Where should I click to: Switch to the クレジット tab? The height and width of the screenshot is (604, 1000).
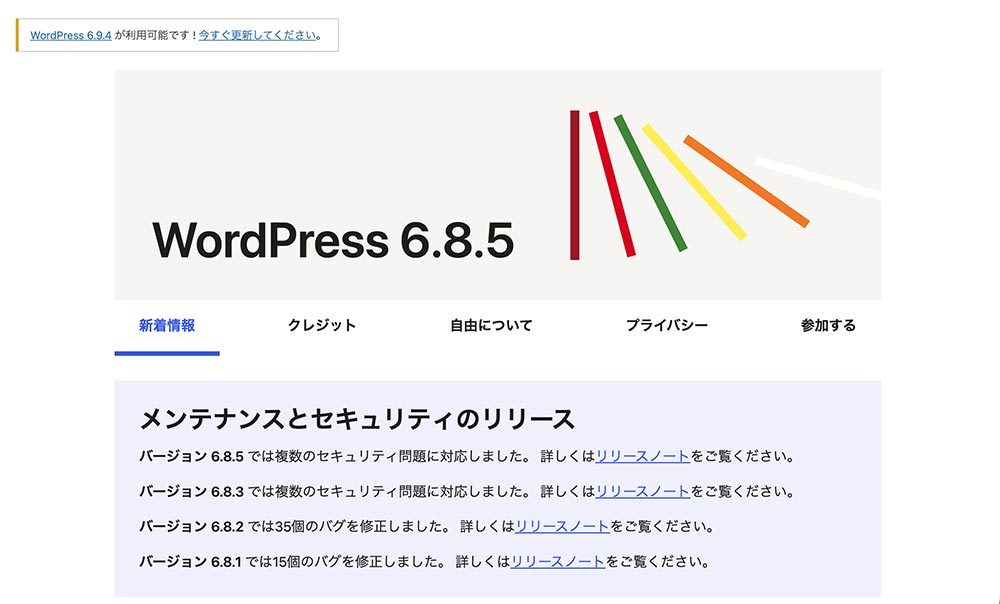coord(320,325)
